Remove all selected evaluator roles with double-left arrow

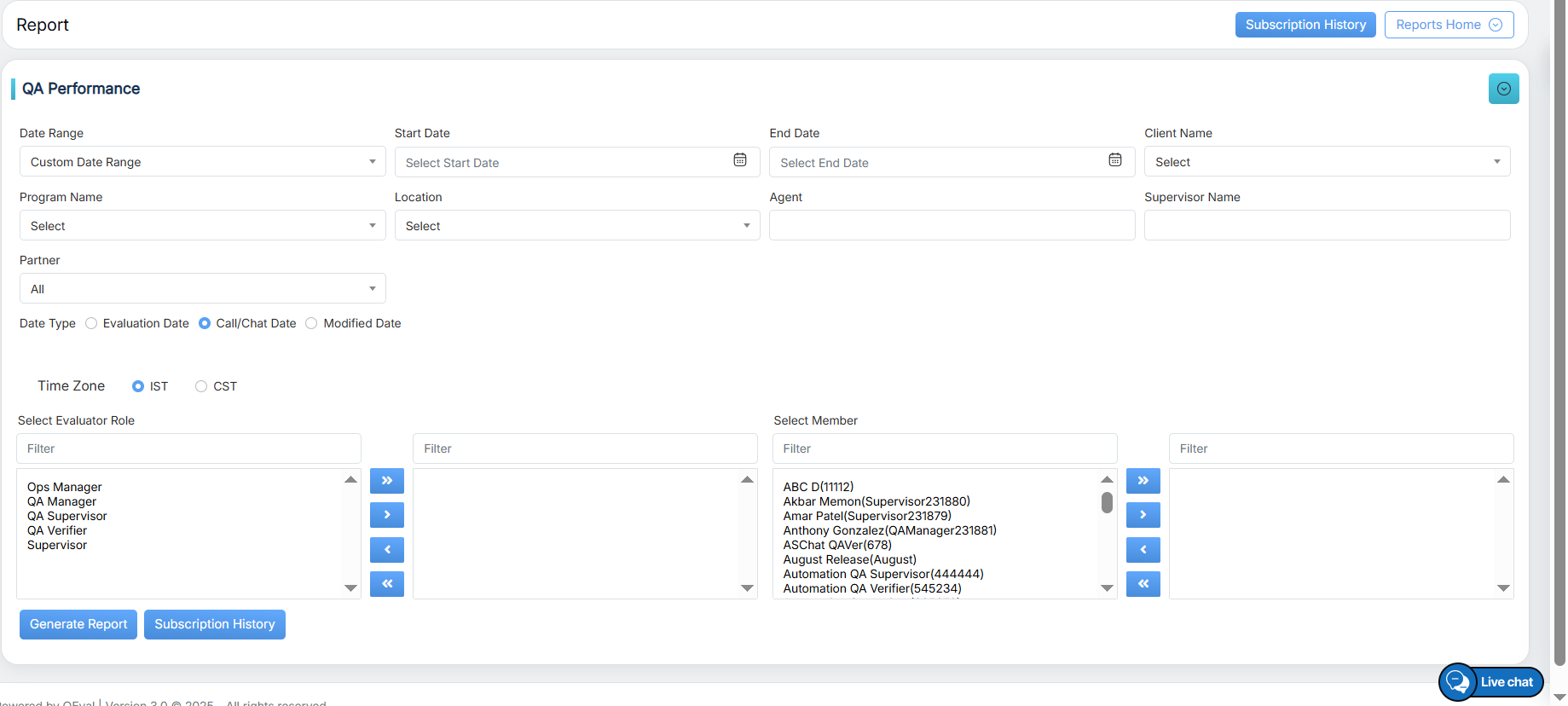(x=386, y=584)
